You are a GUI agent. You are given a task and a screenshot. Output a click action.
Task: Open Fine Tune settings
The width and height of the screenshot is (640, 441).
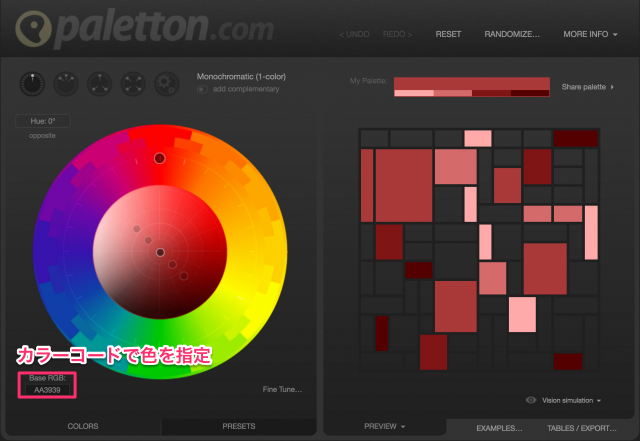coord(282,390)
